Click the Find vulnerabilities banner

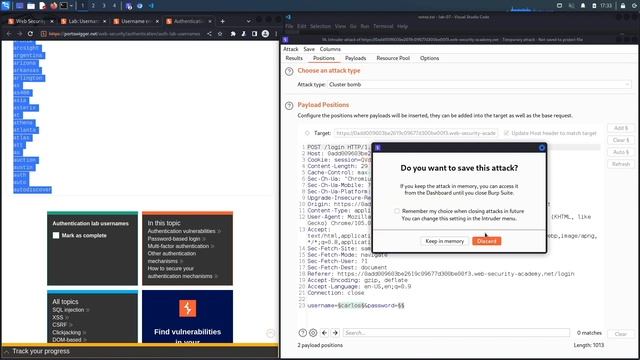tap(187, 317)
